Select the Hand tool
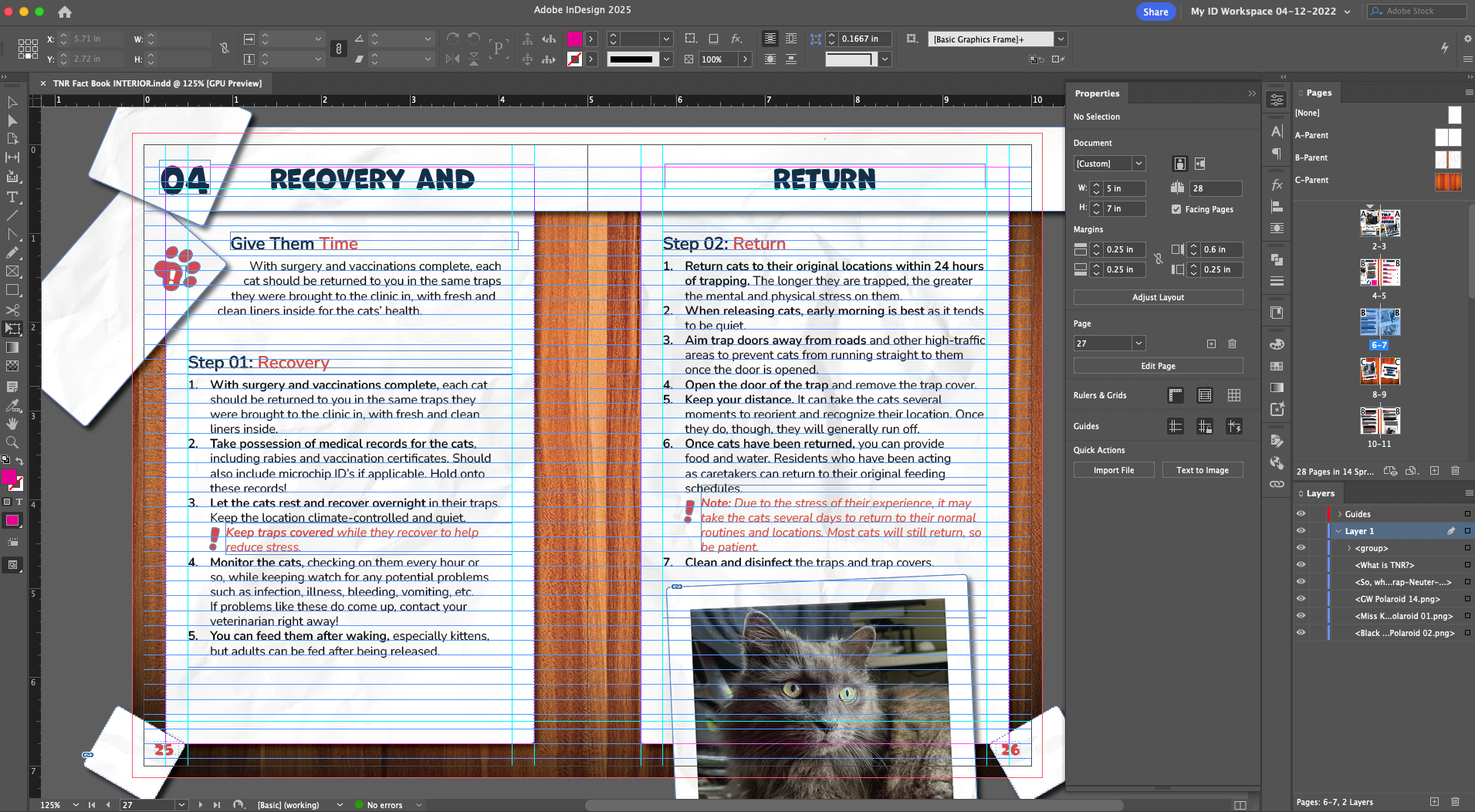 coord(12,423)
